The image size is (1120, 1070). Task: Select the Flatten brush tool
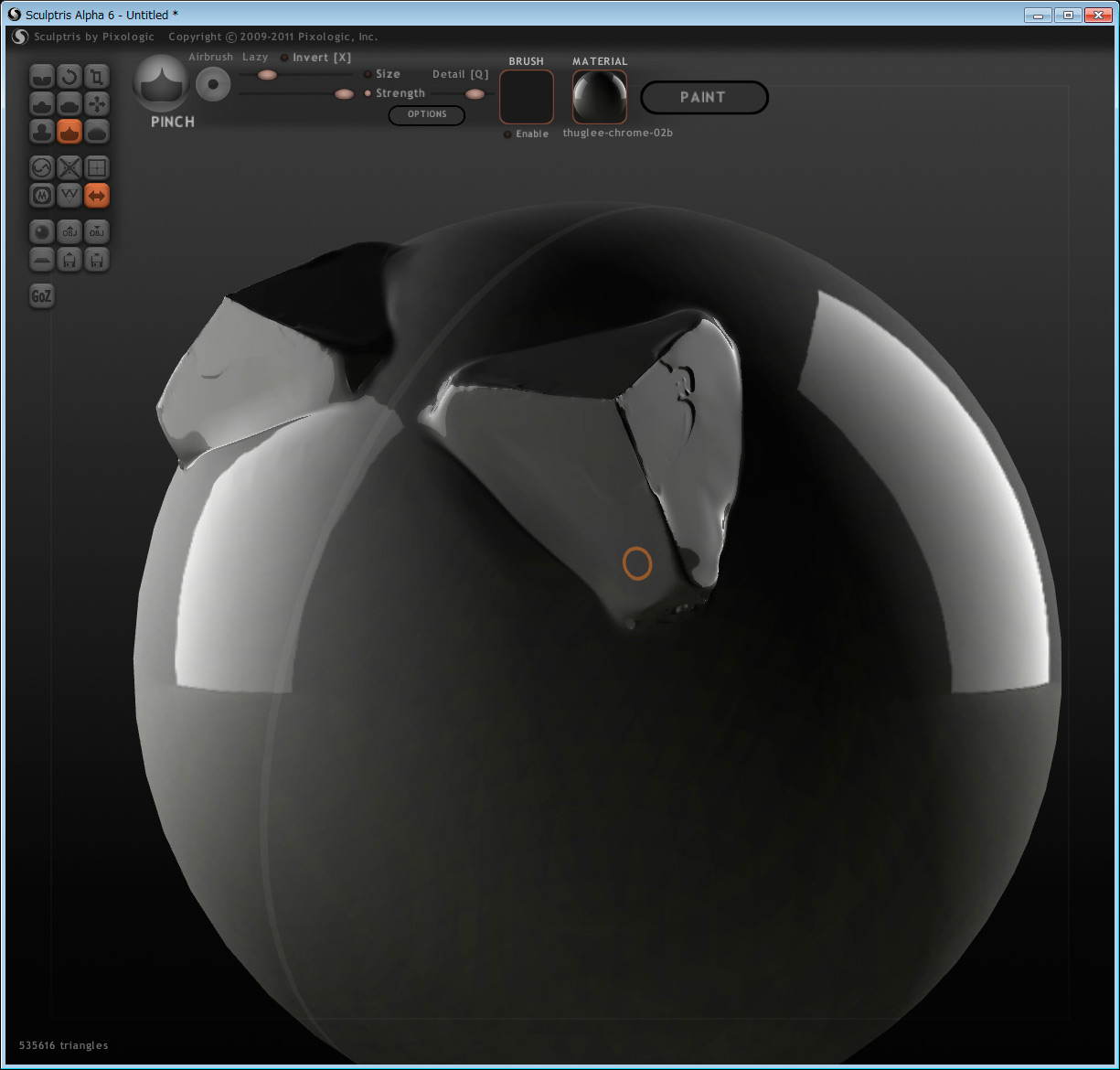tap(69, 103)
